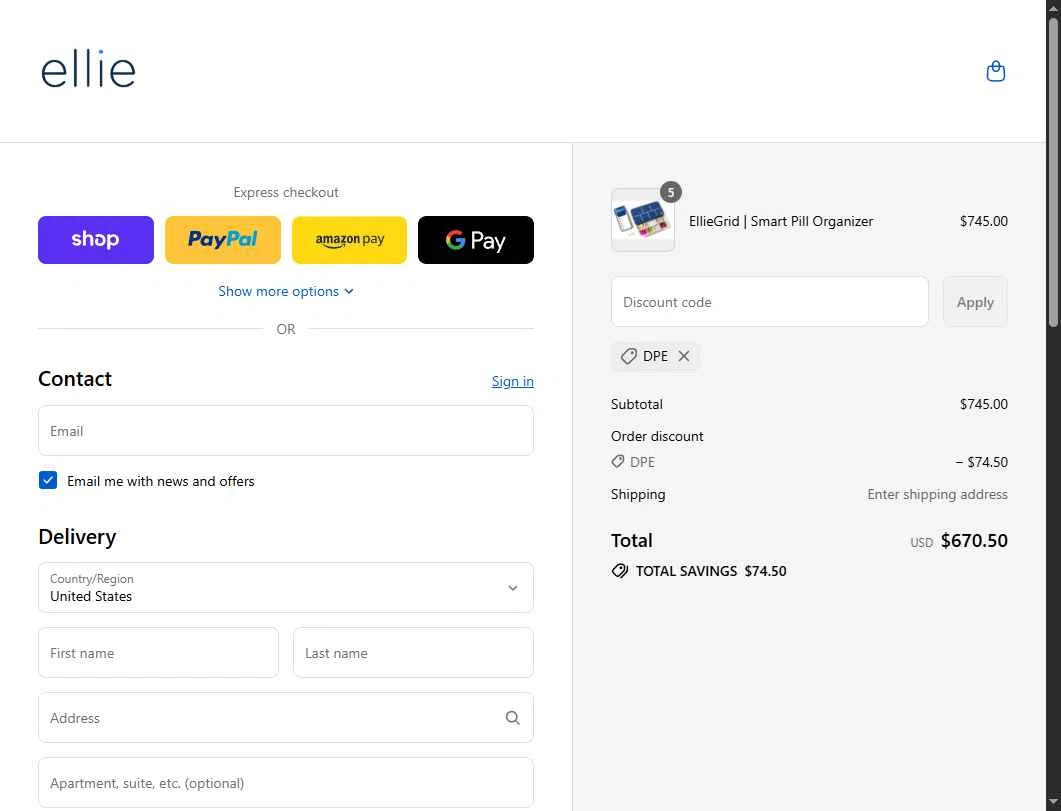Viewport: 1061px width, 811px height.
Task: Click the scrollbar down arrow
Action: [1054, 803]
